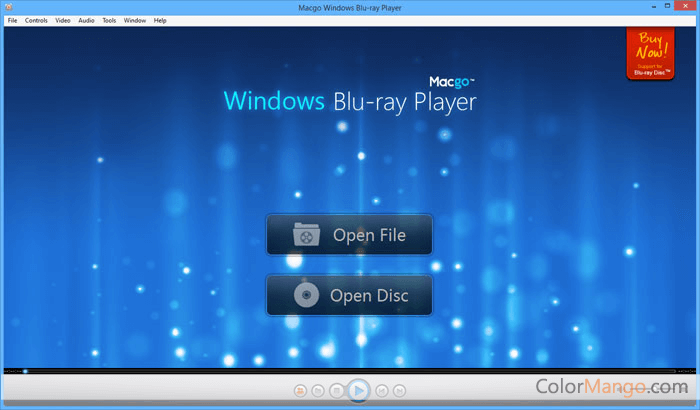Open the File menu
700x410 pixels.
pyautogui.click(x=12, y=20)
